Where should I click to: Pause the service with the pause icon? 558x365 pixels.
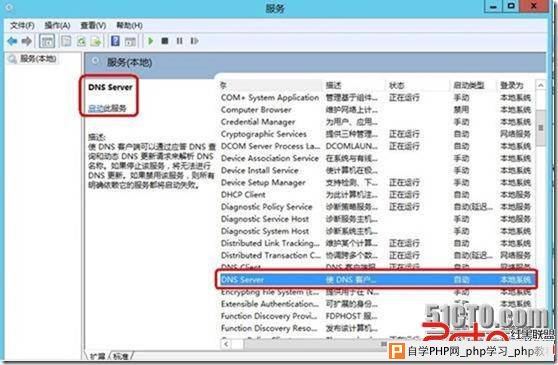[x=179, y=41]
